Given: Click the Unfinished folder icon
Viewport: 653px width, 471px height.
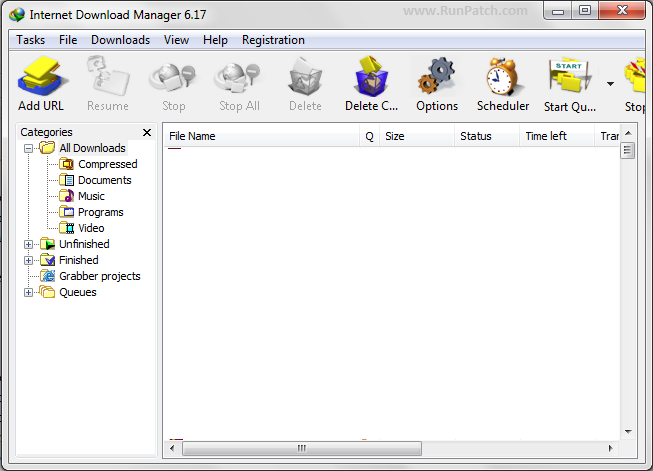Looking at the screenshot, I should (47, 244).
